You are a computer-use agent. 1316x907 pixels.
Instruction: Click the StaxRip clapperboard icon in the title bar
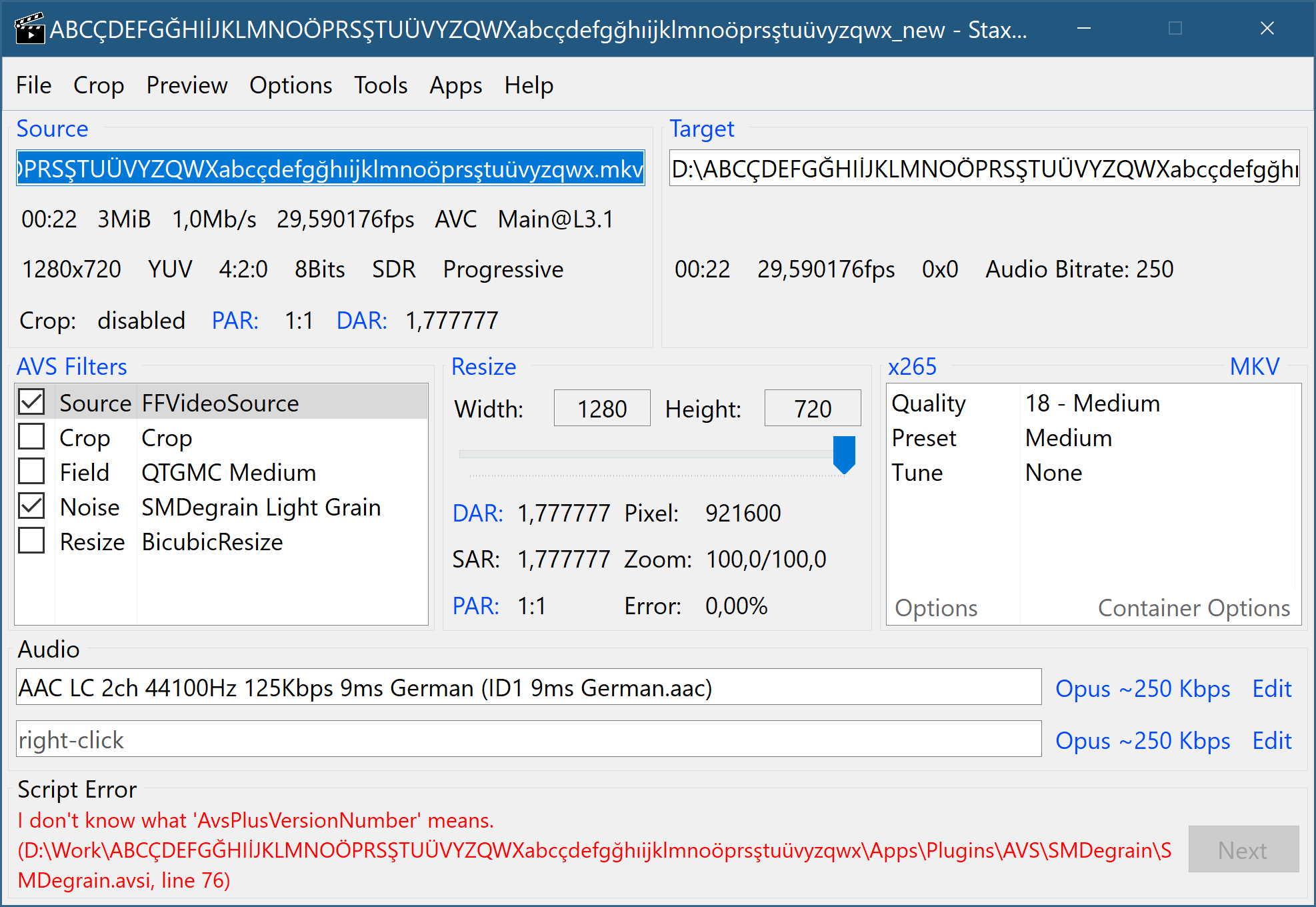click(x=29, y=28)
